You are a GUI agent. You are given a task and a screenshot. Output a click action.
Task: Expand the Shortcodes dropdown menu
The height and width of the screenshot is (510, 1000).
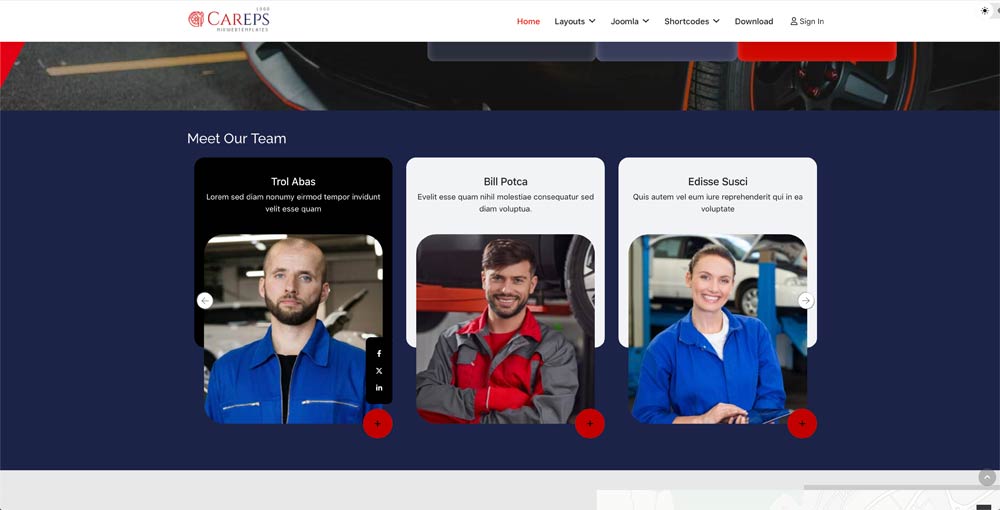click(692, 21)
